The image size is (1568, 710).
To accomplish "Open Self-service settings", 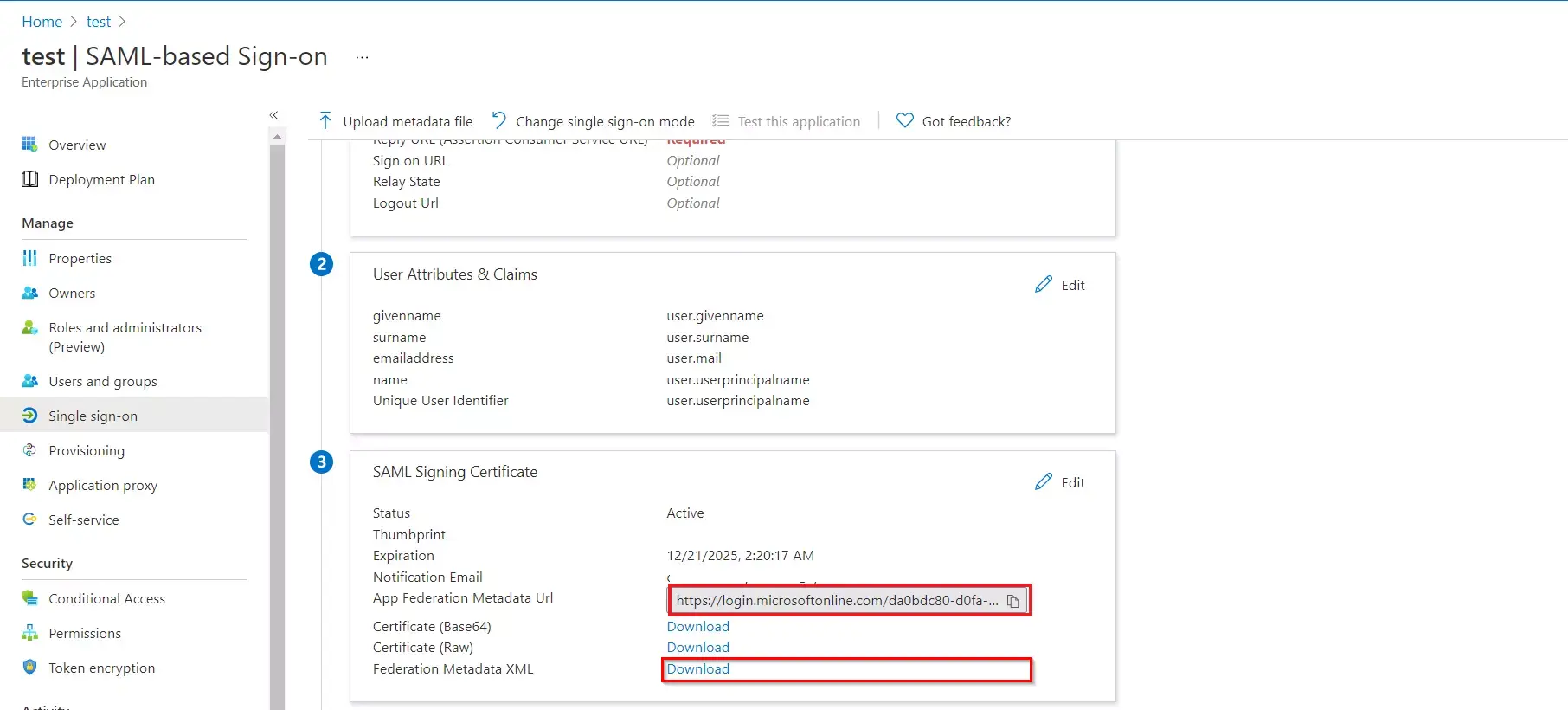I will point(84,520).
